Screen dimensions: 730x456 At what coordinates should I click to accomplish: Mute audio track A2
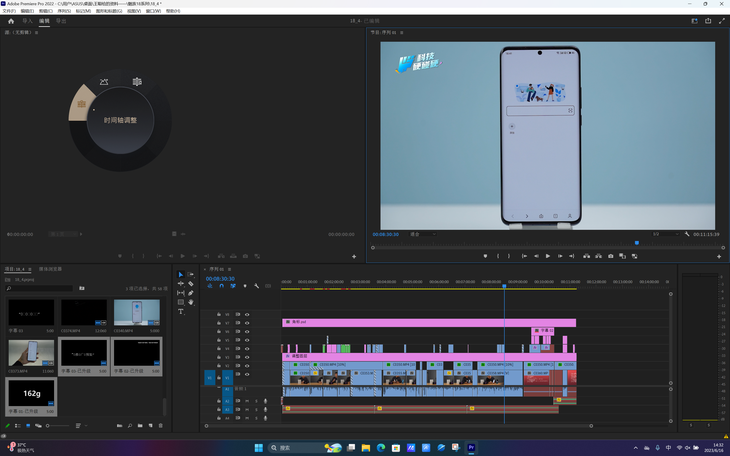click(x=247, y=401)
